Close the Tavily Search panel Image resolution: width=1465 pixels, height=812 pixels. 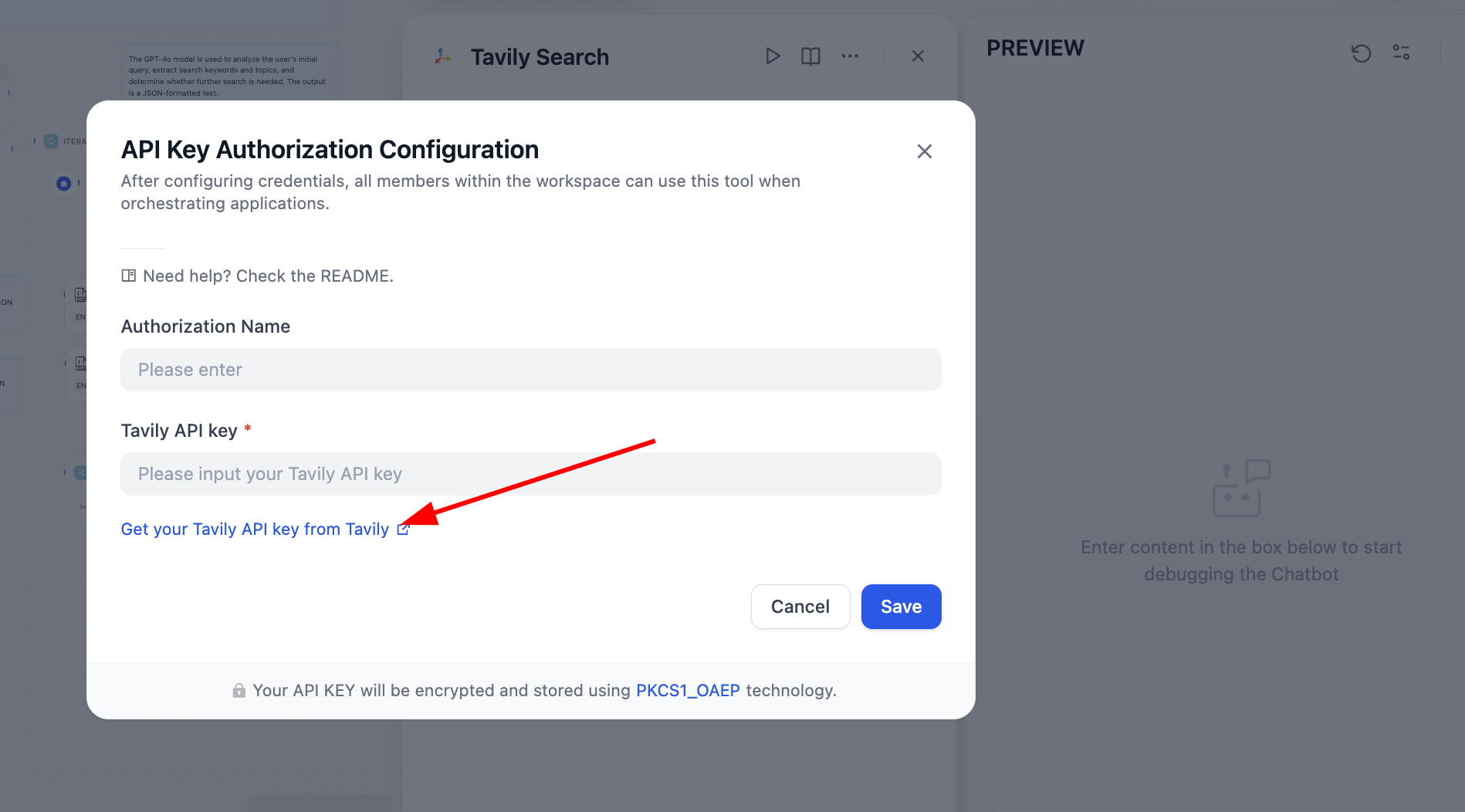pyautogui.click(x=918, y=56)
